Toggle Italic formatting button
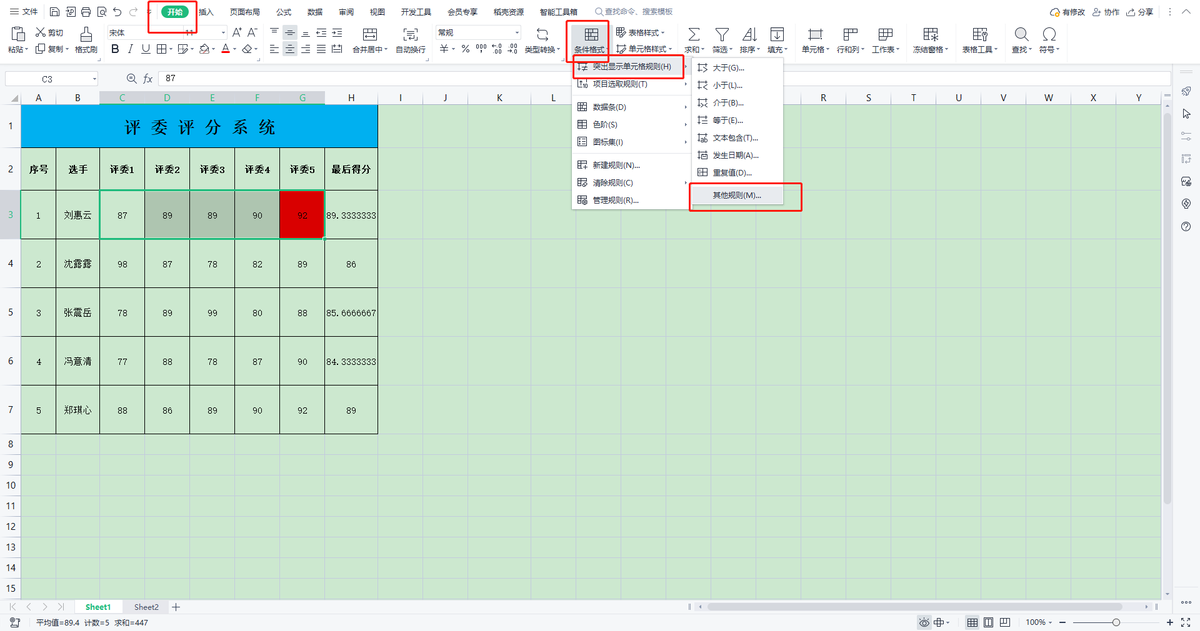This screenshot has width=1200, height=631. point(130,49)
